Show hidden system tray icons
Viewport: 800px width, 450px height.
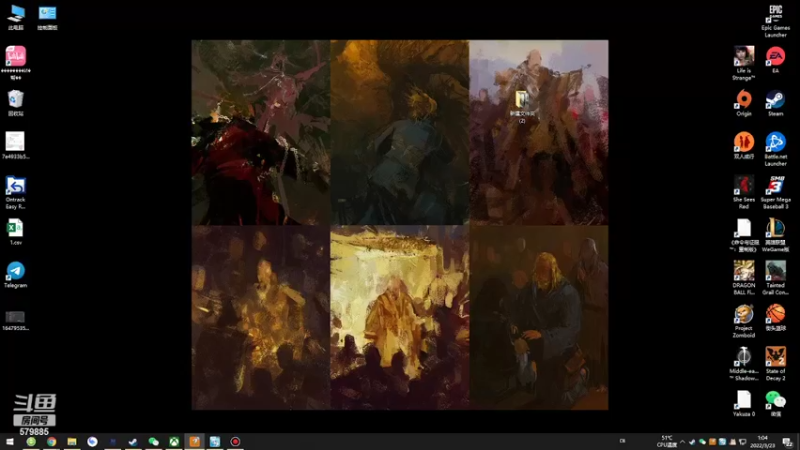click(x=682, y=442)
